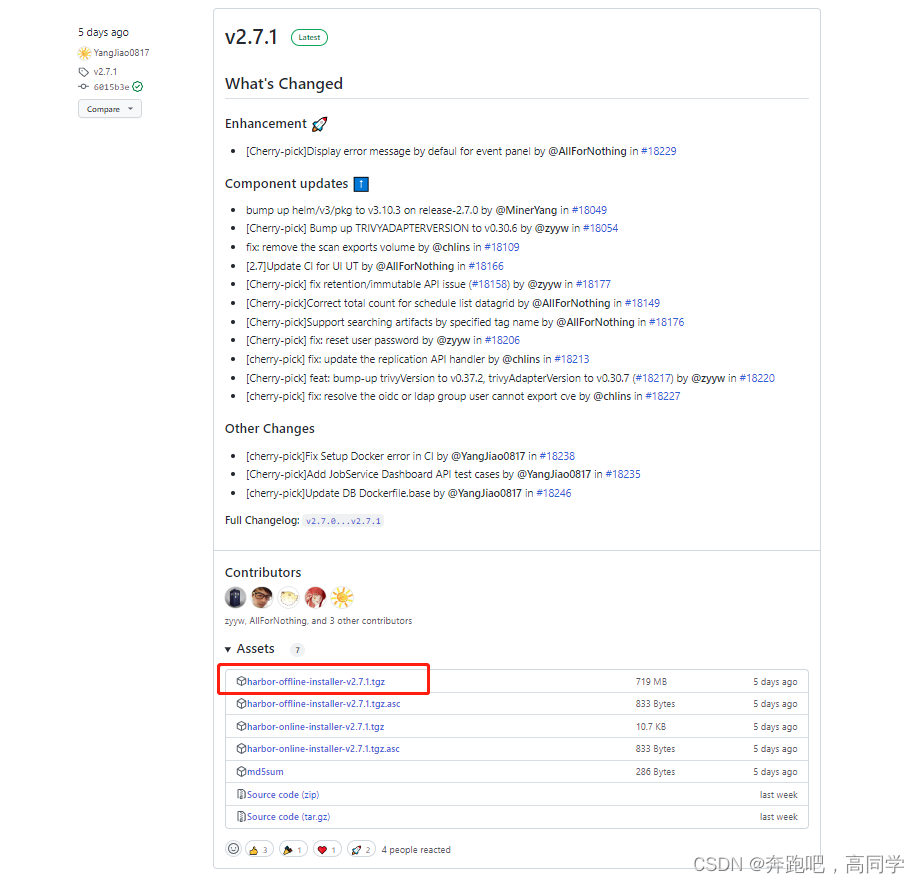The width and height of the screenshot is (919, 883).
Task: Open commit 6015b3e link
Action: 111,87
